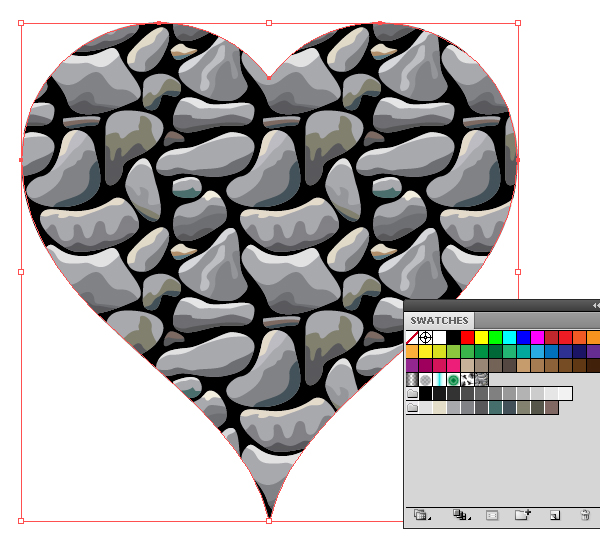The height and width of the screenshot is (560, 600).
Task: Click the Swatch Options icon
Action: pos(492,516)
